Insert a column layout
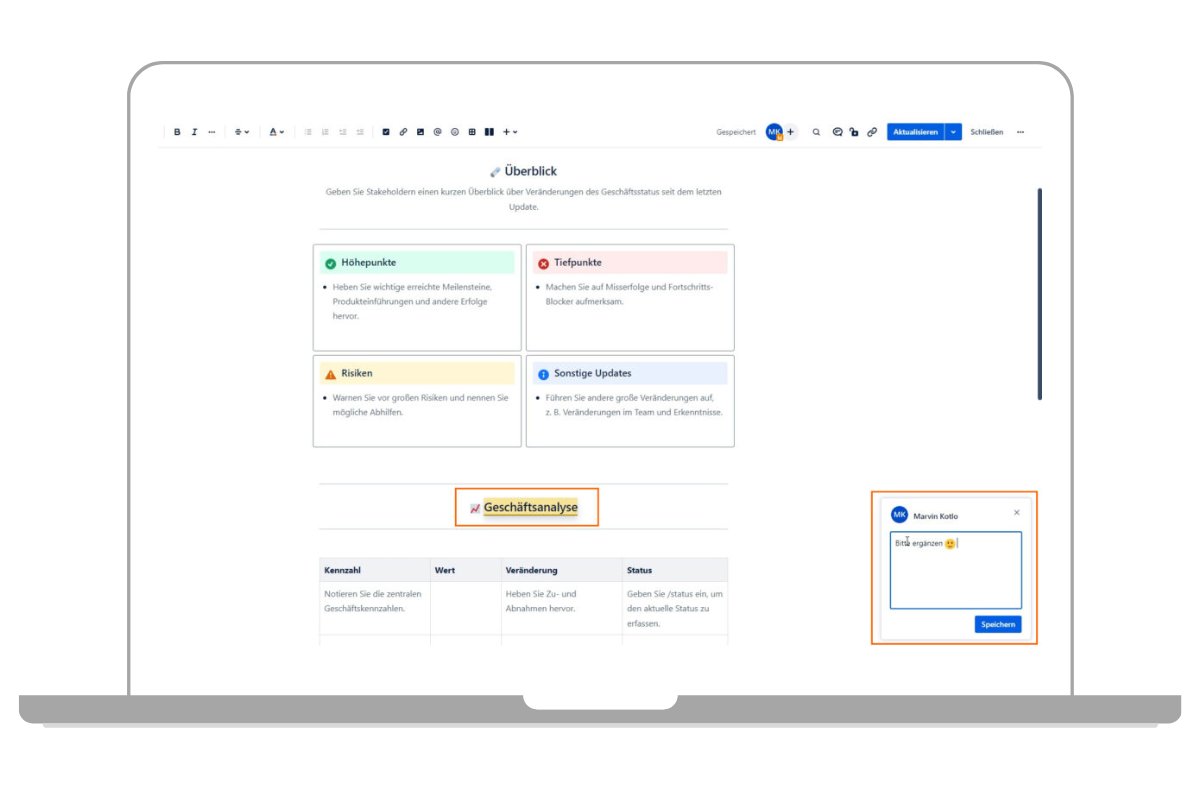 pyautogui.click(x=489, y=132)
